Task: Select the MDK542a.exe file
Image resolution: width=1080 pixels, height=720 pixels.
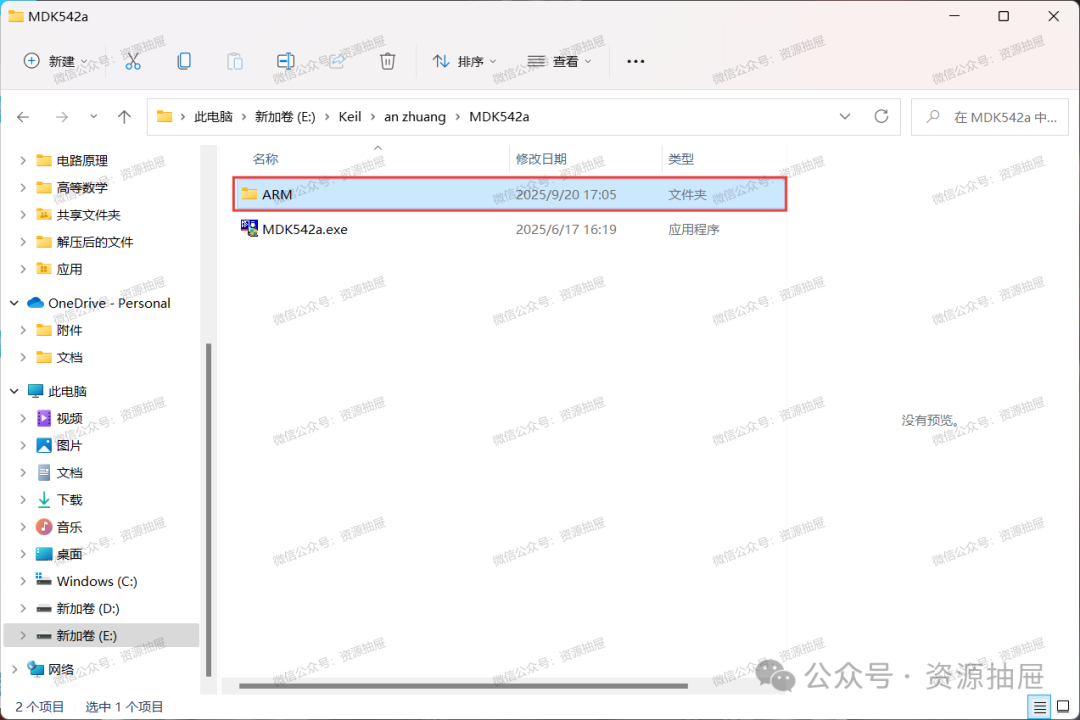Action: click(x=510, y=229)
